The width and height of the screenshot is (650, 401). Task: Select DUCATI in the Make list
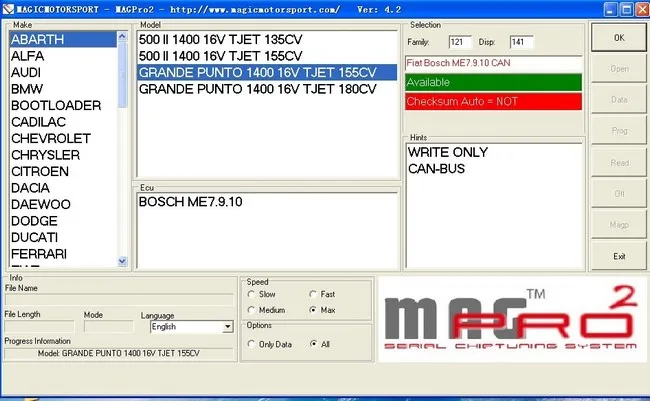tap(63, 237)
